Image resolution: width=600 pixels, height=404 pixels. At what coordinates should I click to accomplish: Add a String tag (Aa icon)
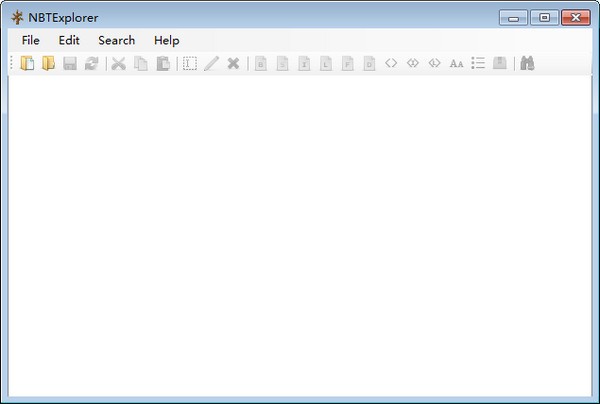pyautogui.click(x=456, y=64)
